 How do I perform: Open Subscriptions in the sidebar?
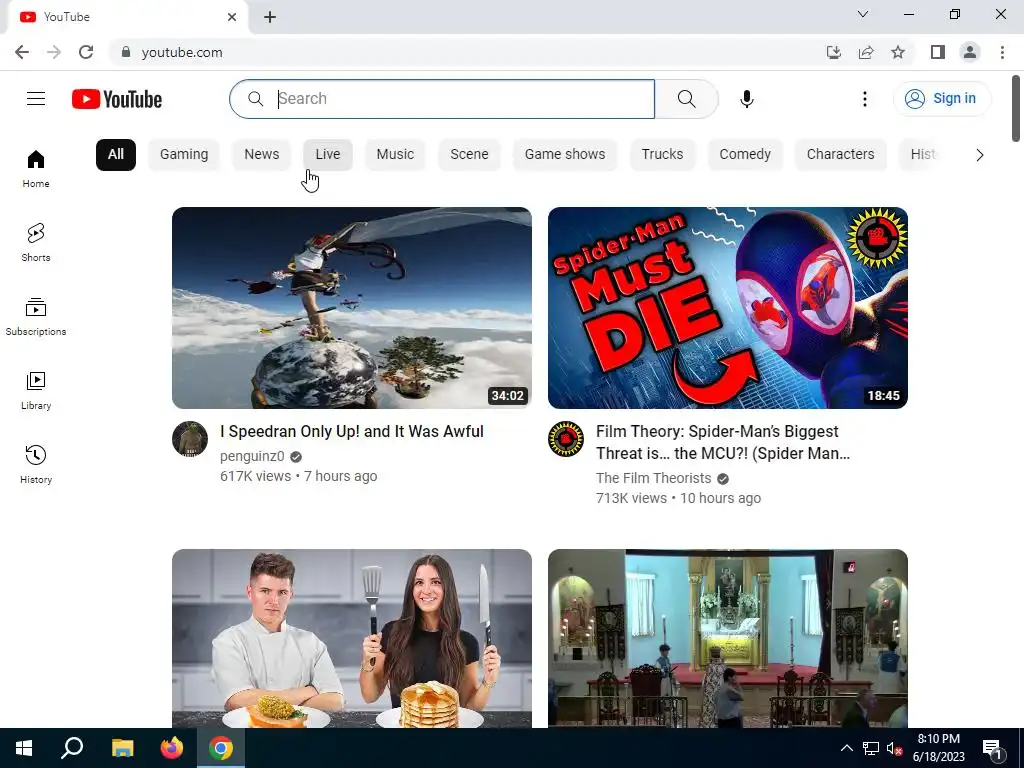click(36, 317)
